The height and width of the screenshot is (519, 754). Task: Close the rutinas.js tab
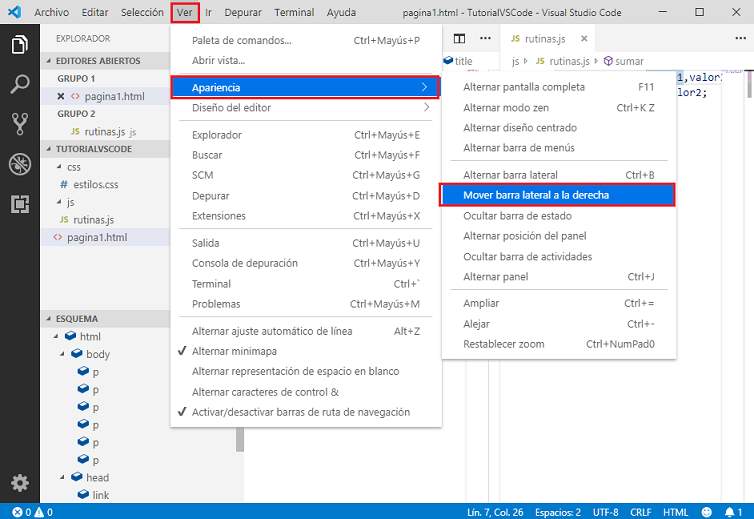pyautogui.click(x=584, y=38)
